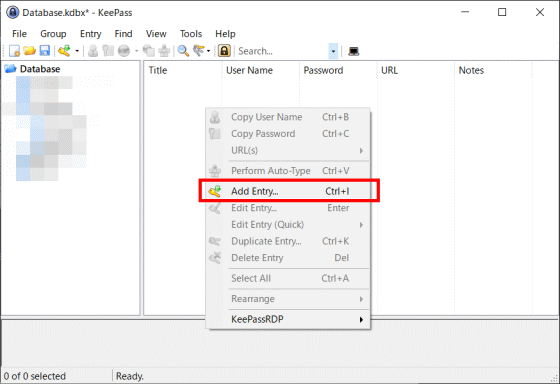Open the Help menu
The width and height of the screenshot is (560, 384).
coord(225,34)
